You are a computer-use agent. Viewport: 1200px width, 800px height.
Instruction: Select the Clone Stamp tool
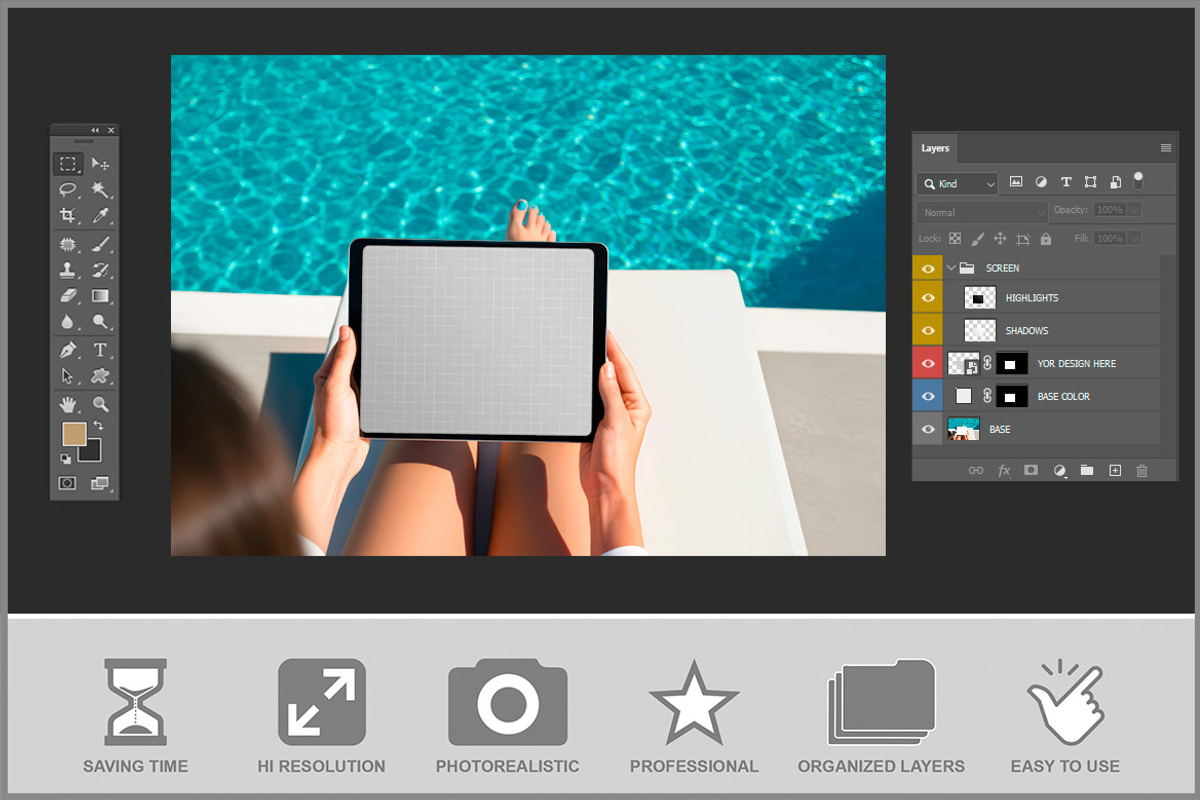(x=68, y=270)
